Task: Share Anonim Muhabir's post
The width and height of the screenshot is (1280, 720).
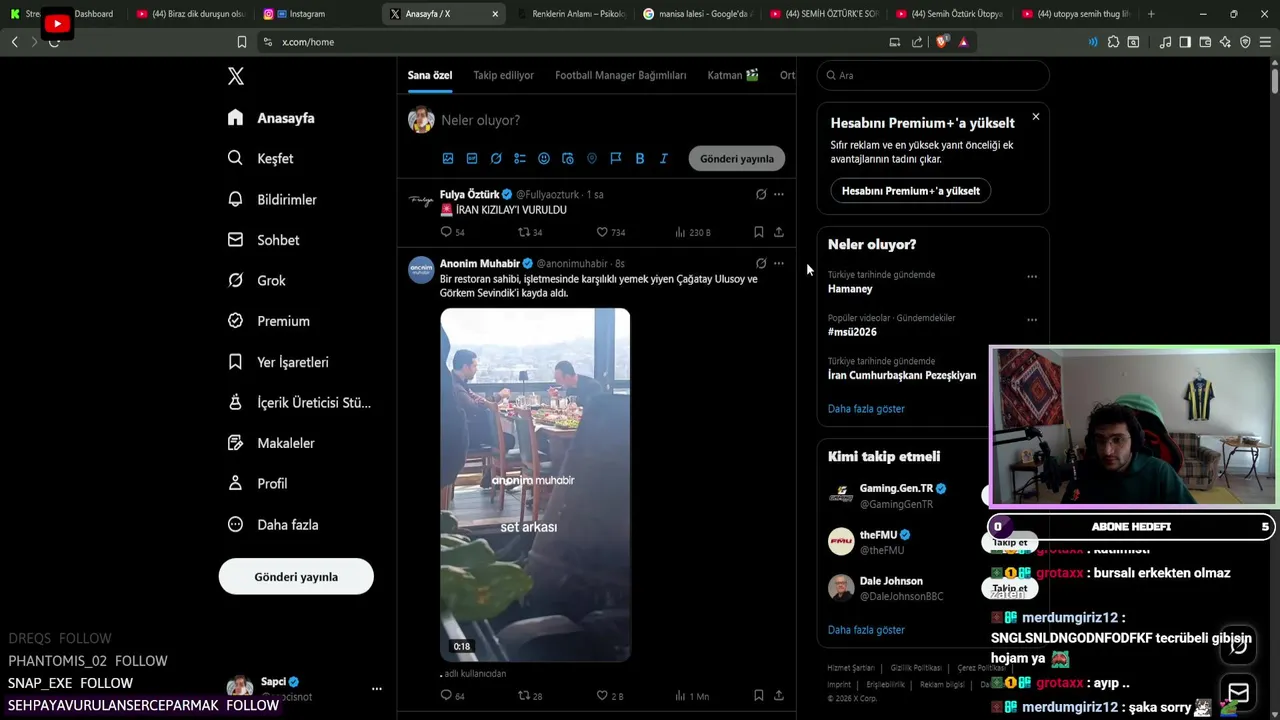Action: coord(779,695)
